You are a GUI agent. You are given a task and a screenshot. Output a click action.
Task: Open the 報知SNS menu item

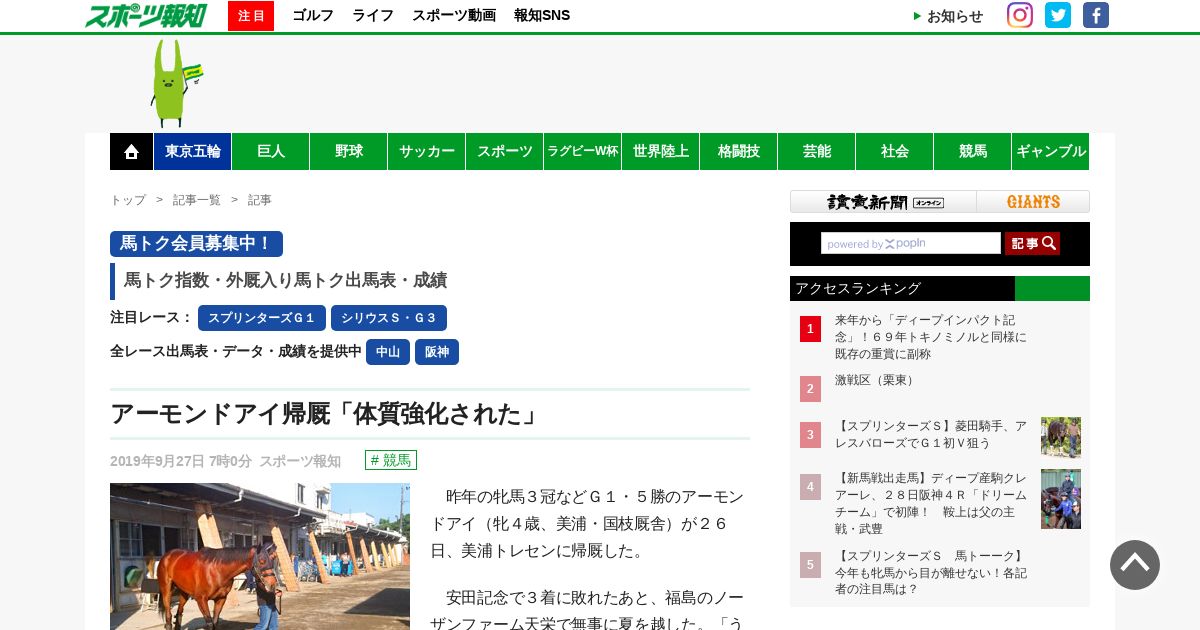(x=542, y=16)
